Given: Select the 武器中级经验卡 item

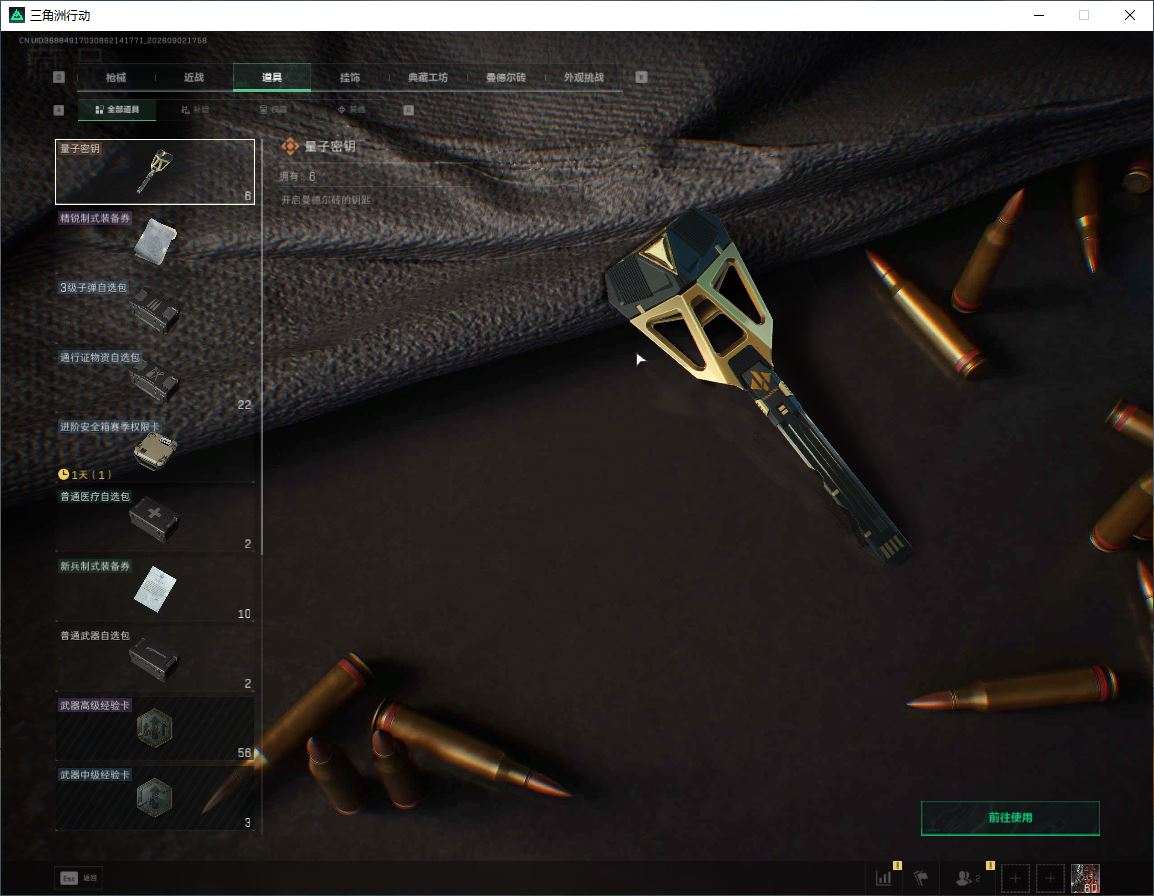Looking at the screenshot, I should tap(155, 798).
